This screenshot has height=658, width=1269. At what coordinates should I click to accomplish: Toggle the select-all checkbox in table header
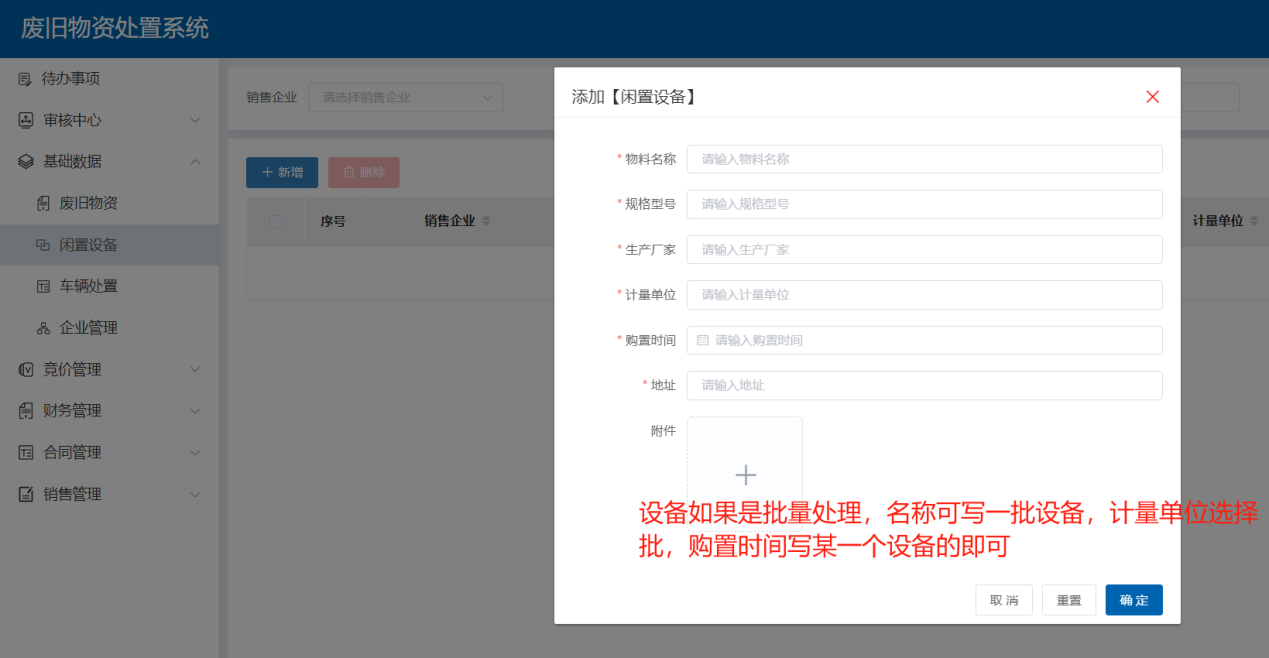[x=276, y=221]
